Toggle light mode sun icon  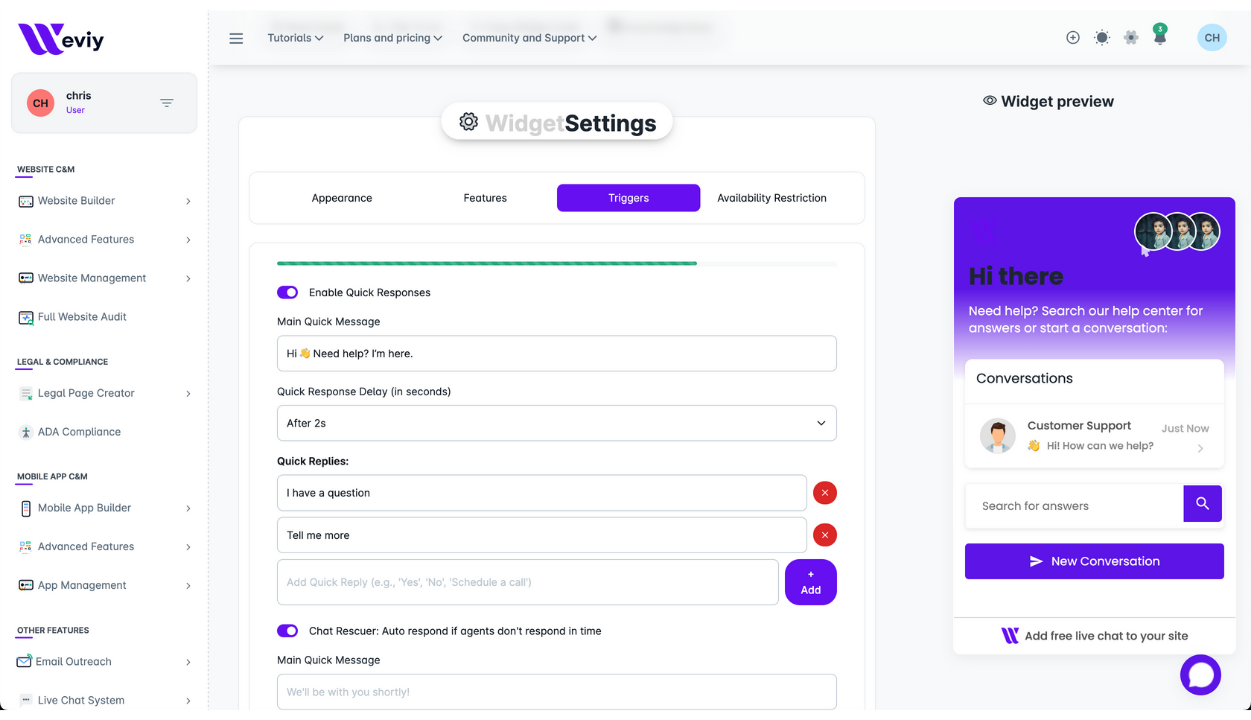point(1101,38)
